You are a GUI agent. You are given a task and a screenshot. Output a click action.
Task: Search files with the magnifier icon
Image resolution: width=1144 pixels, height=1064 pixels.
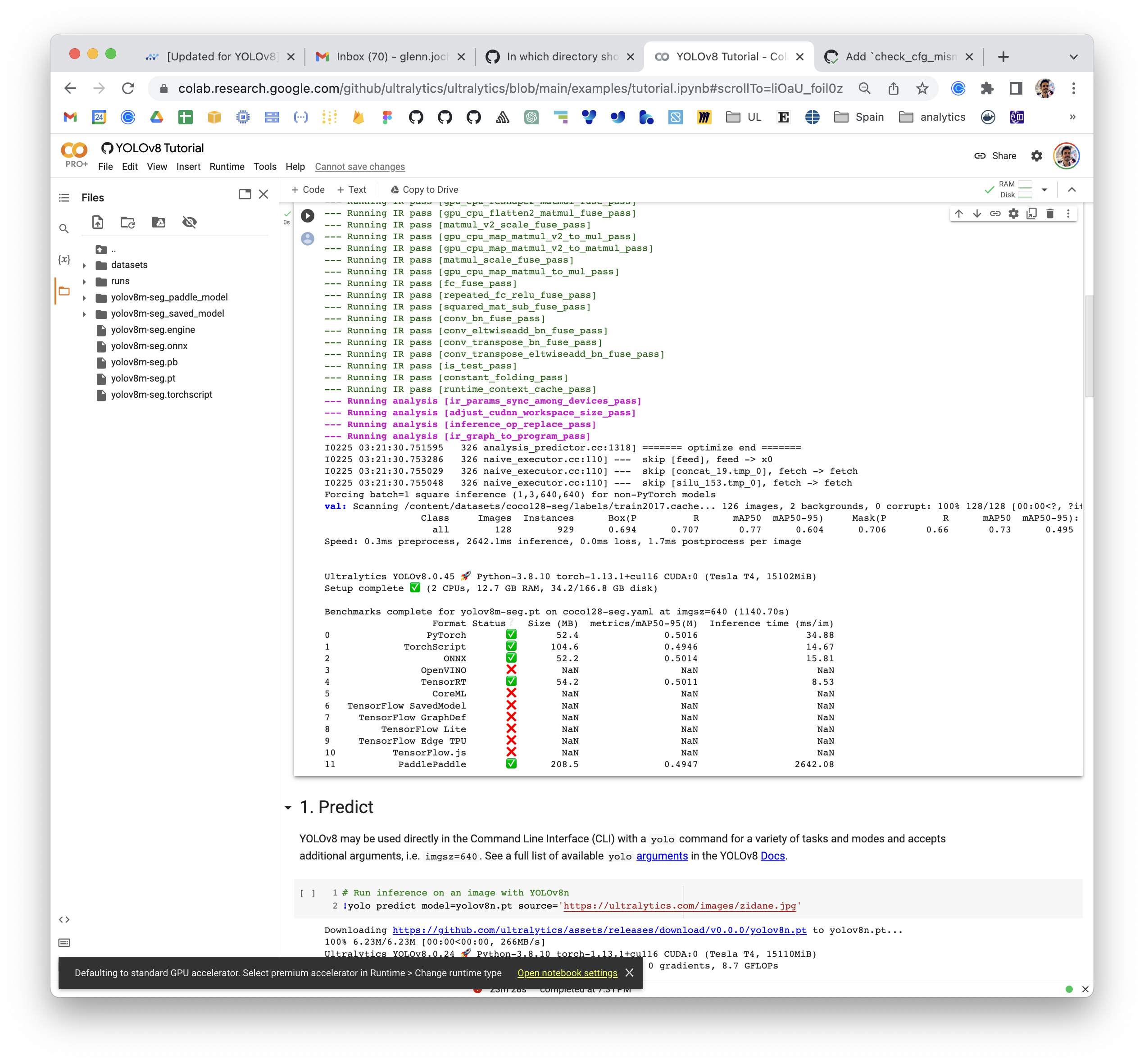point(64,228)
